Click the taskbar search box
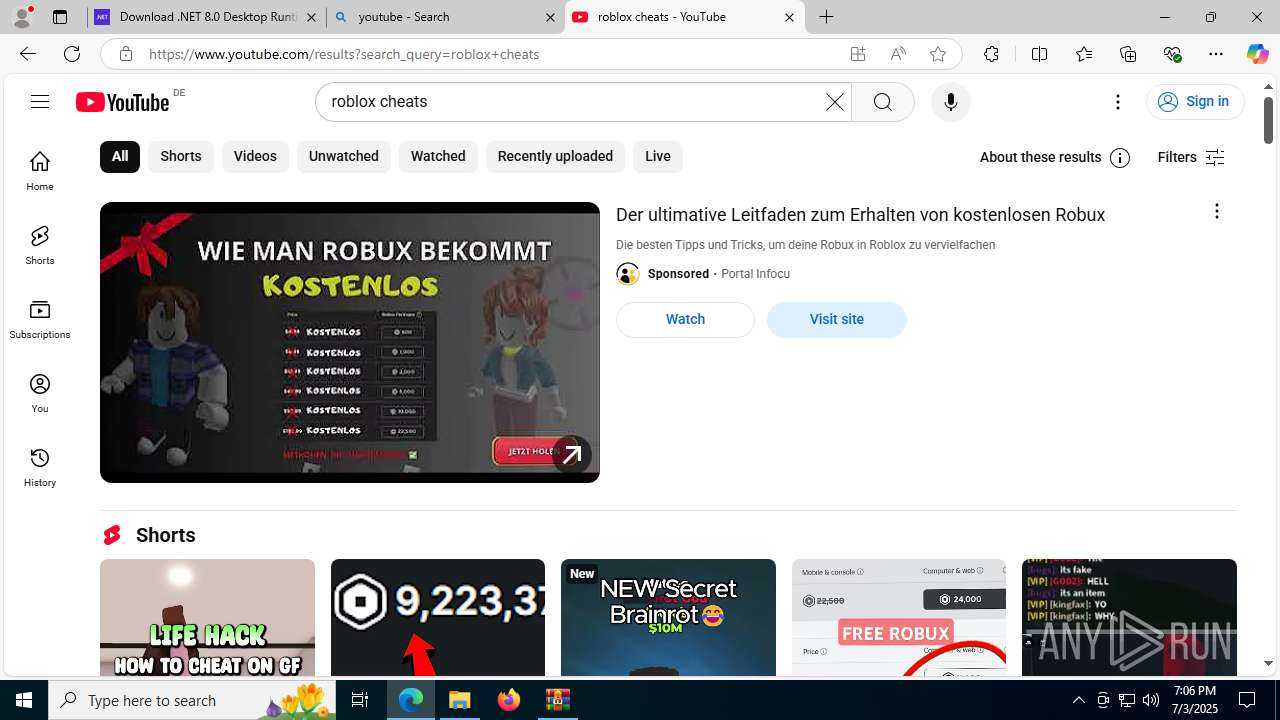Viewport: 1280px width, 720px height. point(192,700)
